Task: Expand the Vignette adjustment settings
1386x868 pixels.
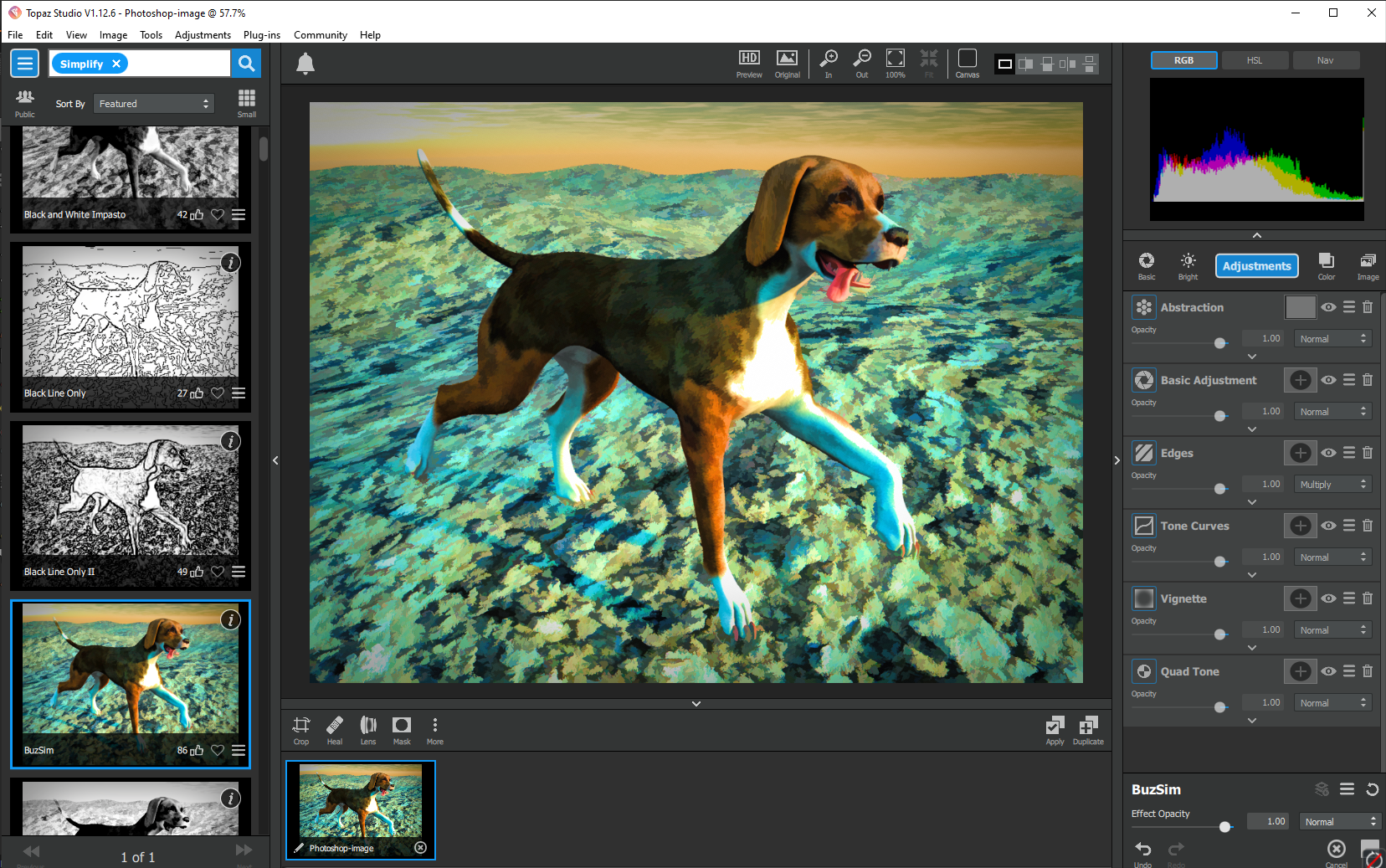Action: tap(1252, 647)
